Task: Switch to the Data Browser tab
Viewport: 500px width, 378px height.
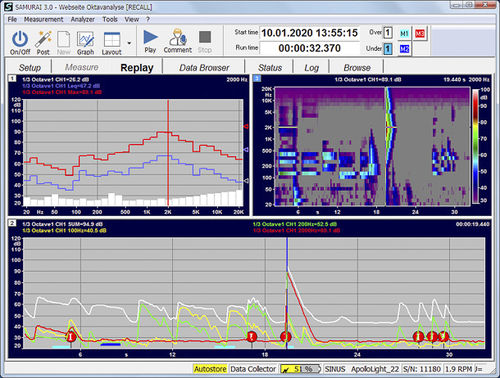Action: [x=204, y=67]
